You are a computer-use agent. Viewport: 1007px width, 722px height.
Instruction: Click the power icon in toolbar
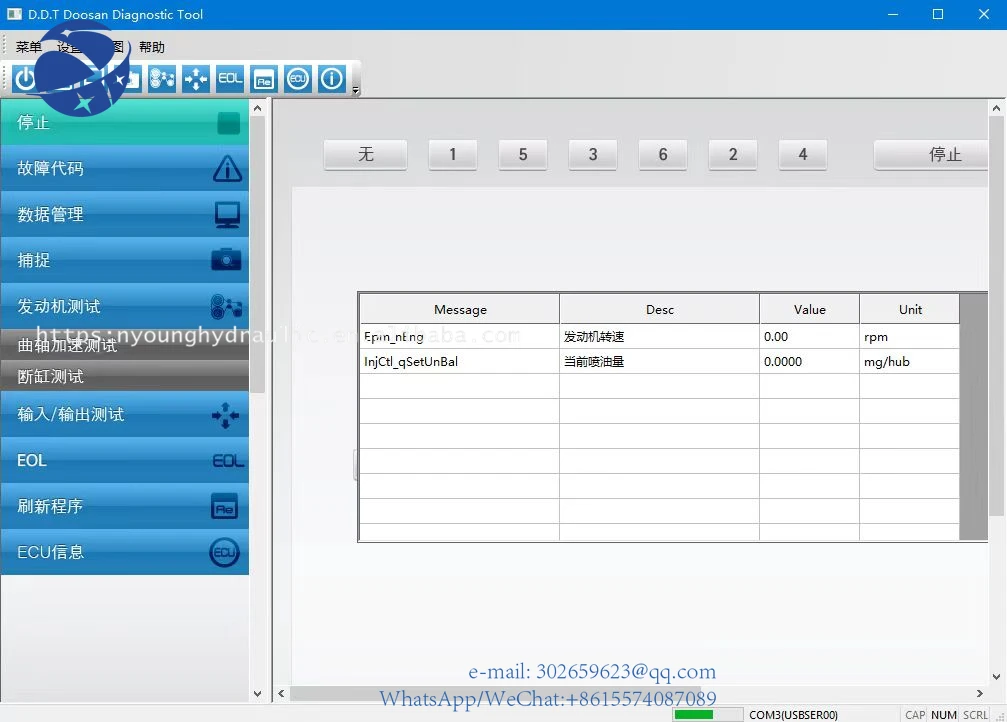point(25,79)
